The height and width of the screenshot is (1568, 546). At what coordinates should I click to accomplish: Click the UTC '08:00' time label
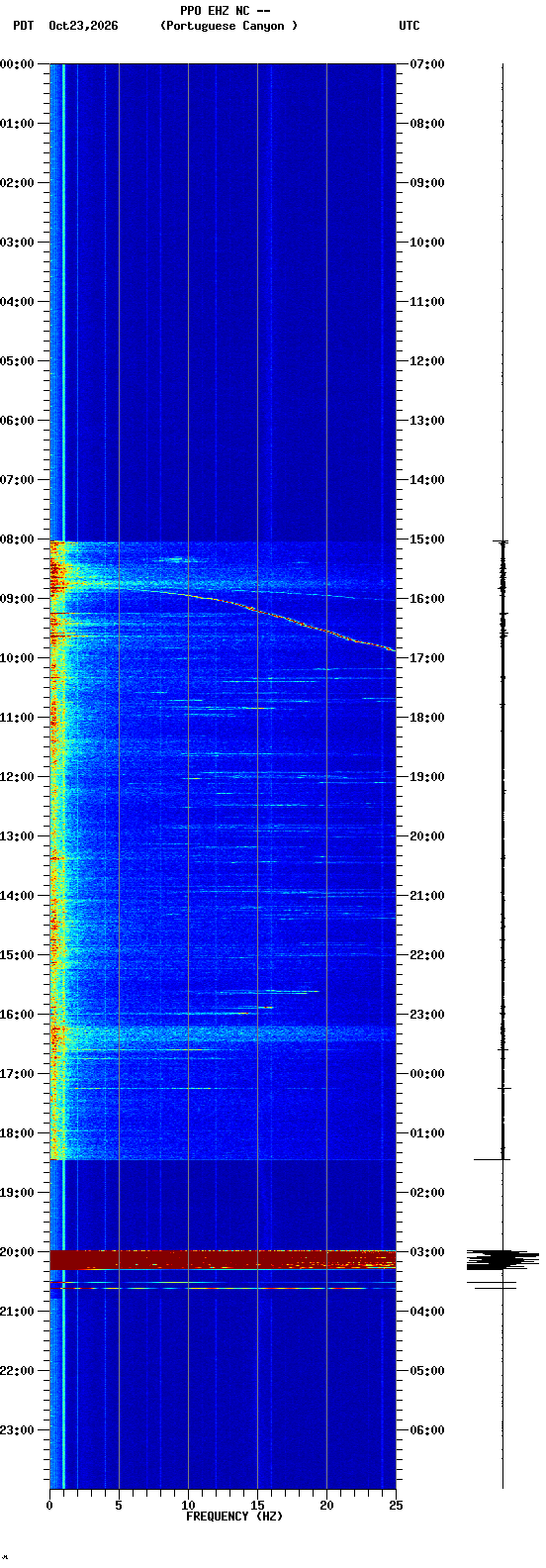click(x=427, y=124)
